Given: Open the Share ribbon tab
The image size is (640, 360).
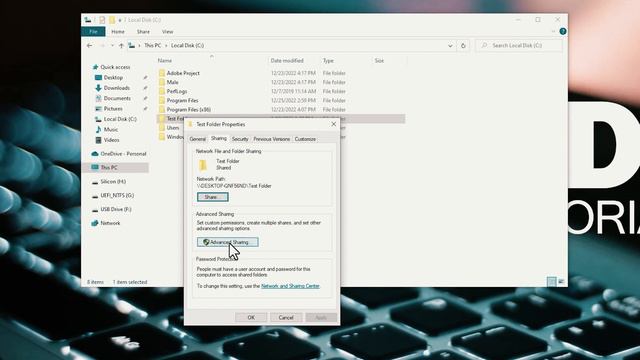Looking at the screenshot, I should pos(143,31).
